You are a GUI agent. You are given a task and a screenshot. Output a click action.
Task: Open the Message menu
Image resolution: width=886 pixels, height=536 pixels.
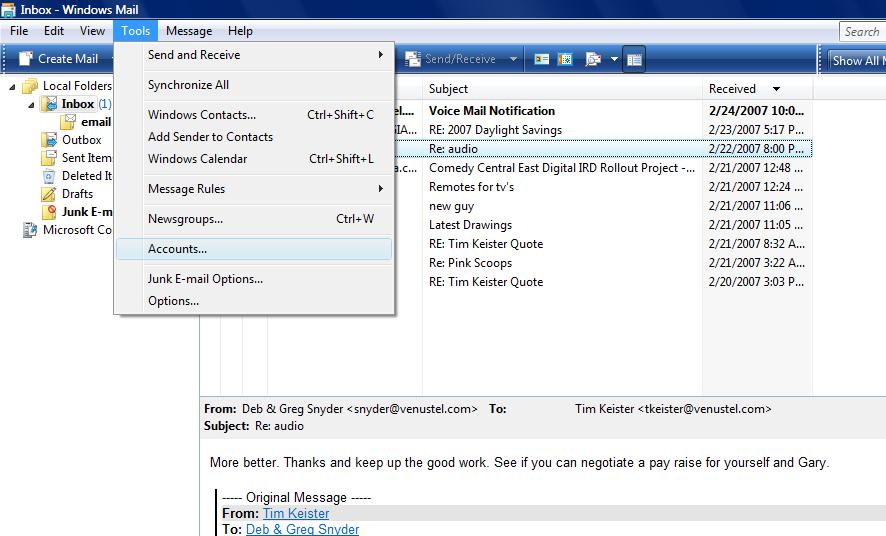(x=189, y=31)
